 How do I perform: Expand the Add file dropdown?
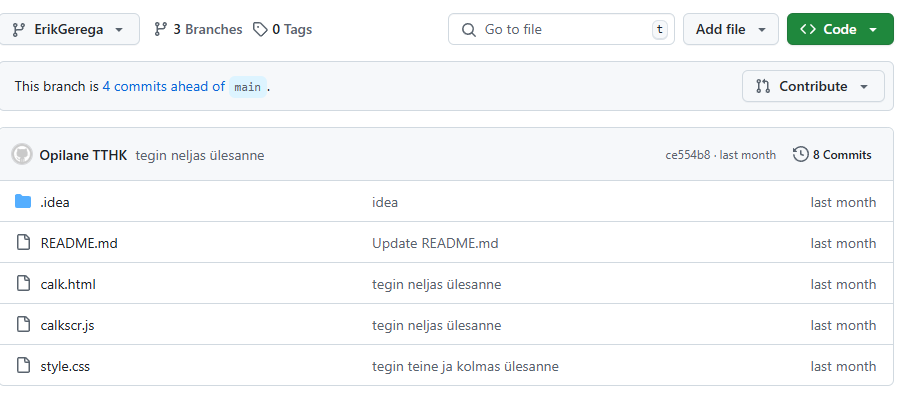(x=731, y=29)
